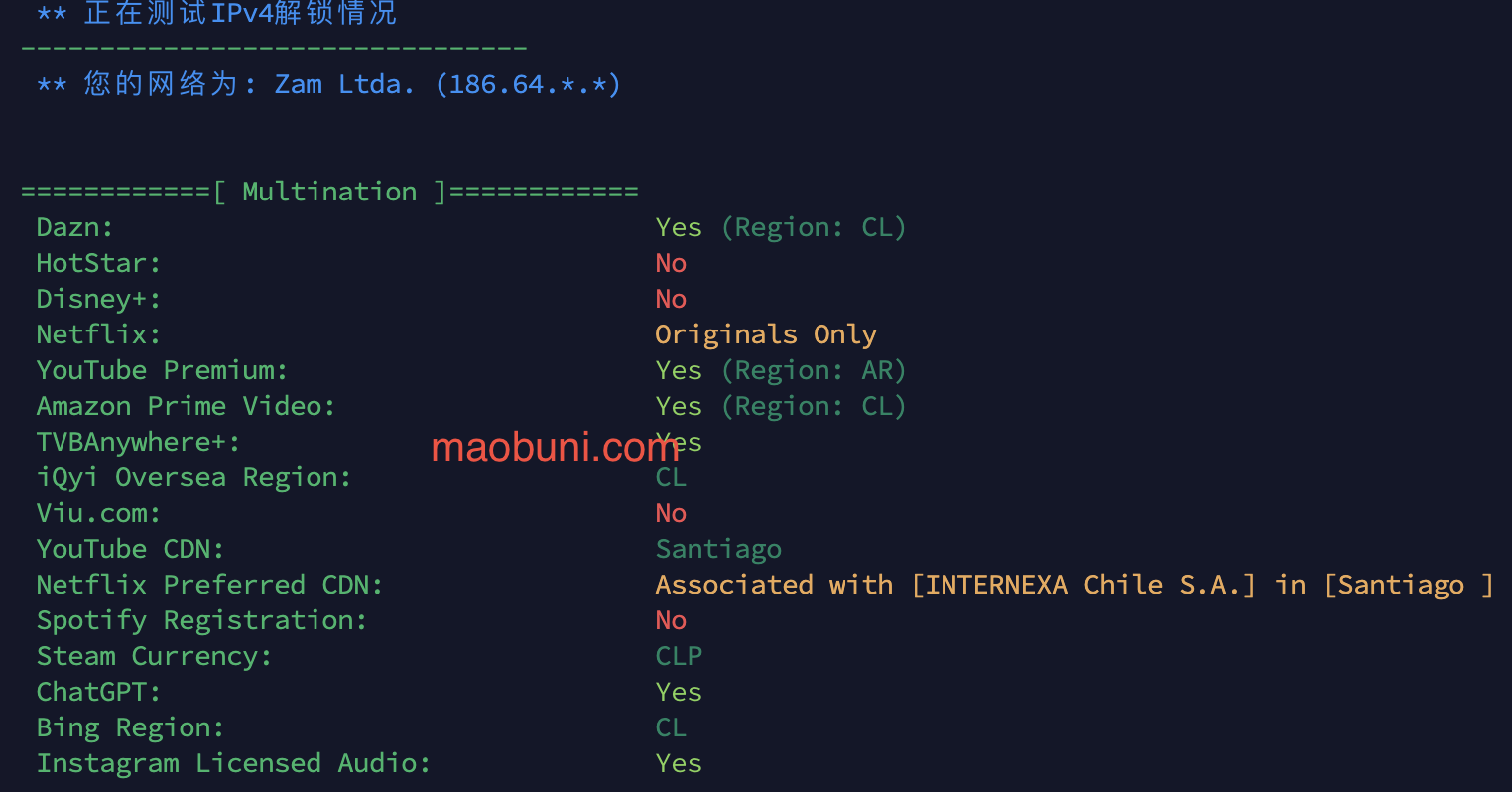The width and height of the screenshot is (1512, 792).
Task: Click the Amazon Prime Video label
Action: coord(186,406)
